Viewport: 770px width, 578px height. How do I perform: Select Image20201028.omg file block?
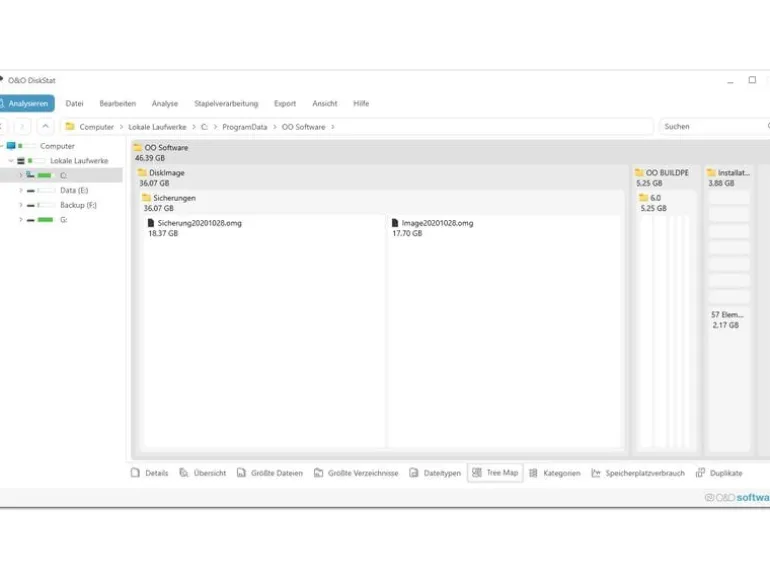tap(504, 331)
